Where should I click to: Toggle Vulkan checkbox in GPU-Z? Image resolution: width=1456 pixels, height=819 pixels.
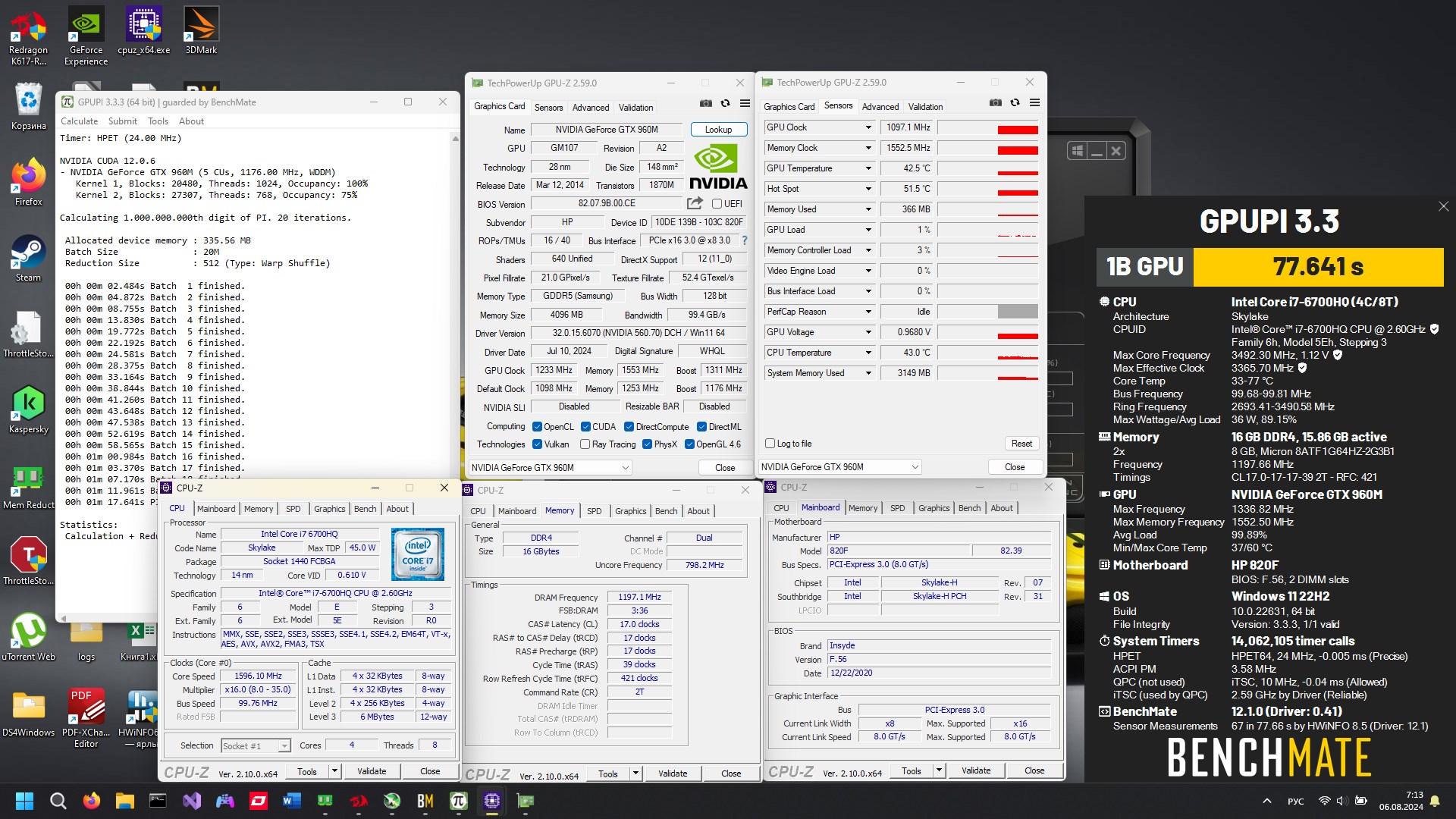[537, 444]
